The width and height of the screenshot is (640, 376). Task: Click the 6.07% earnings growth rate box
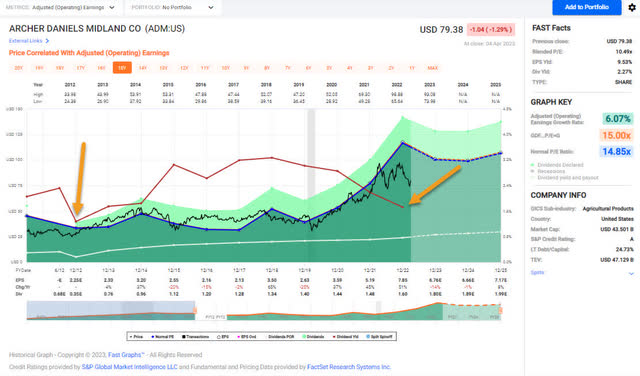(x=618, y=119)
